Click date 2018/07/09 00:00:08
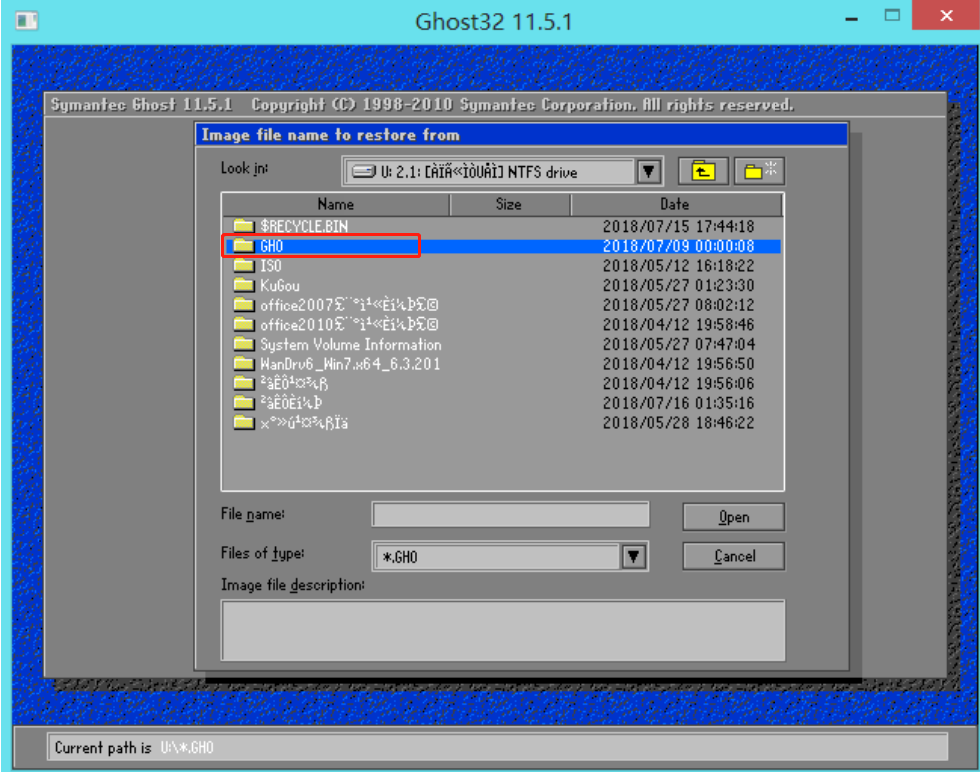 point(678,246)
